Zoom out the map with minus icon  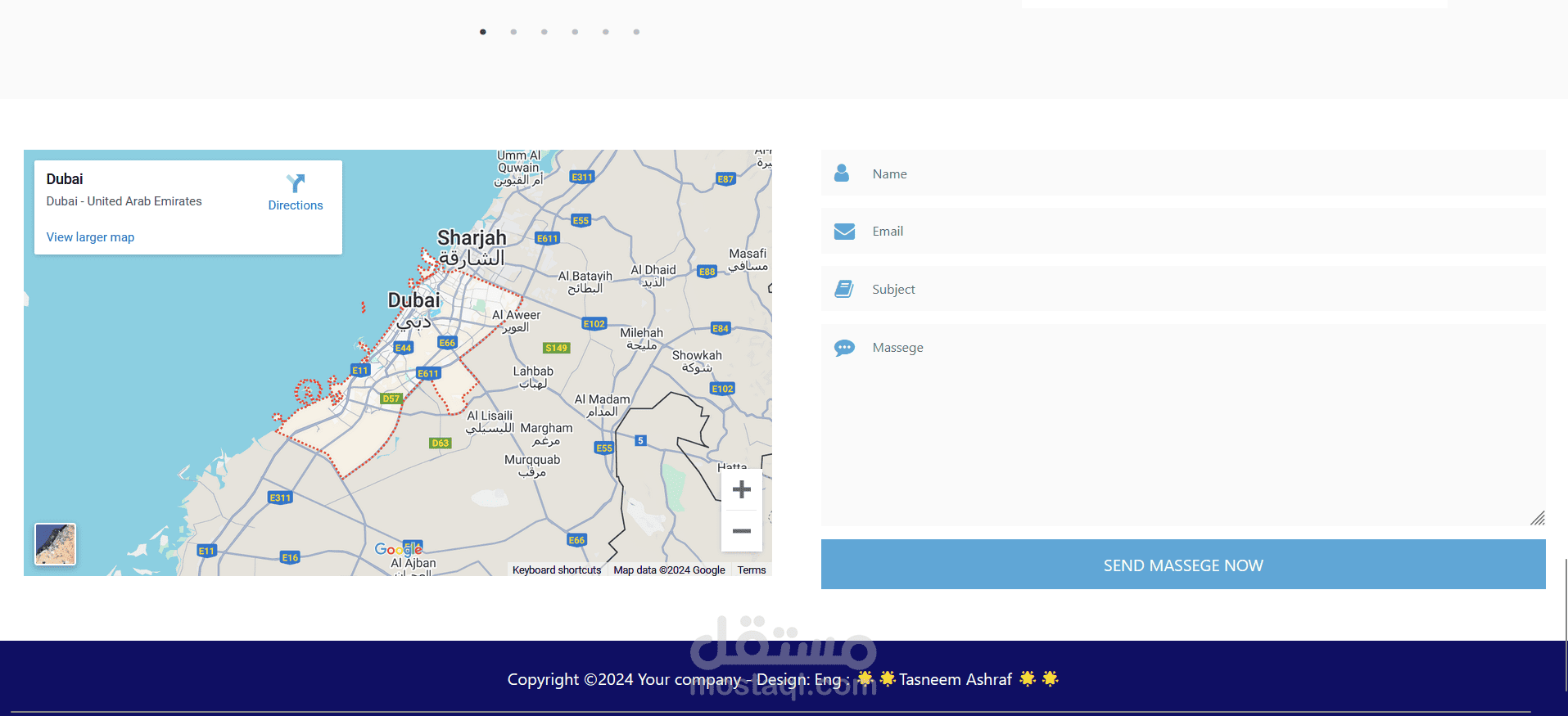click(x=742, y=531)
